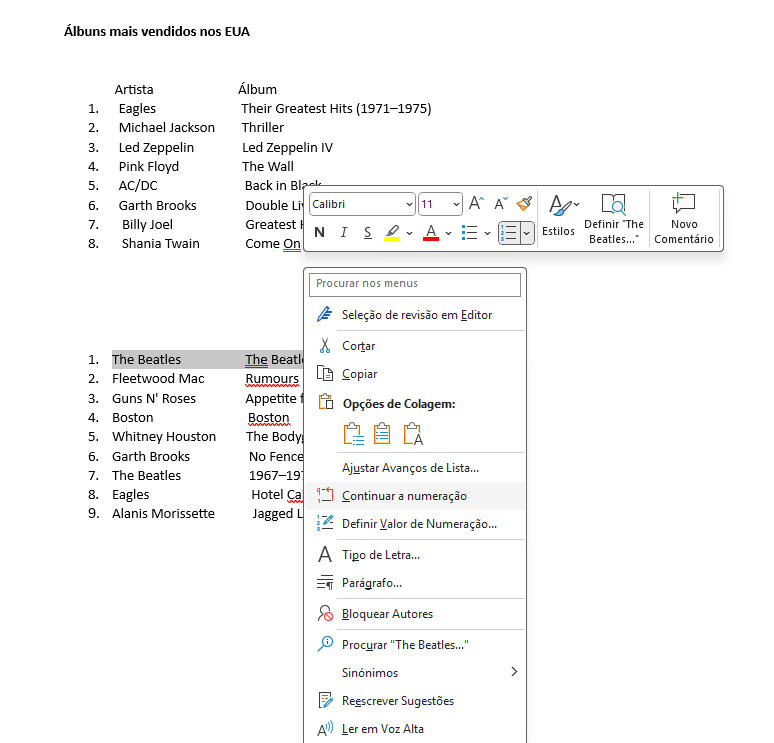Select the text-only paste option icon

(413, 434)
